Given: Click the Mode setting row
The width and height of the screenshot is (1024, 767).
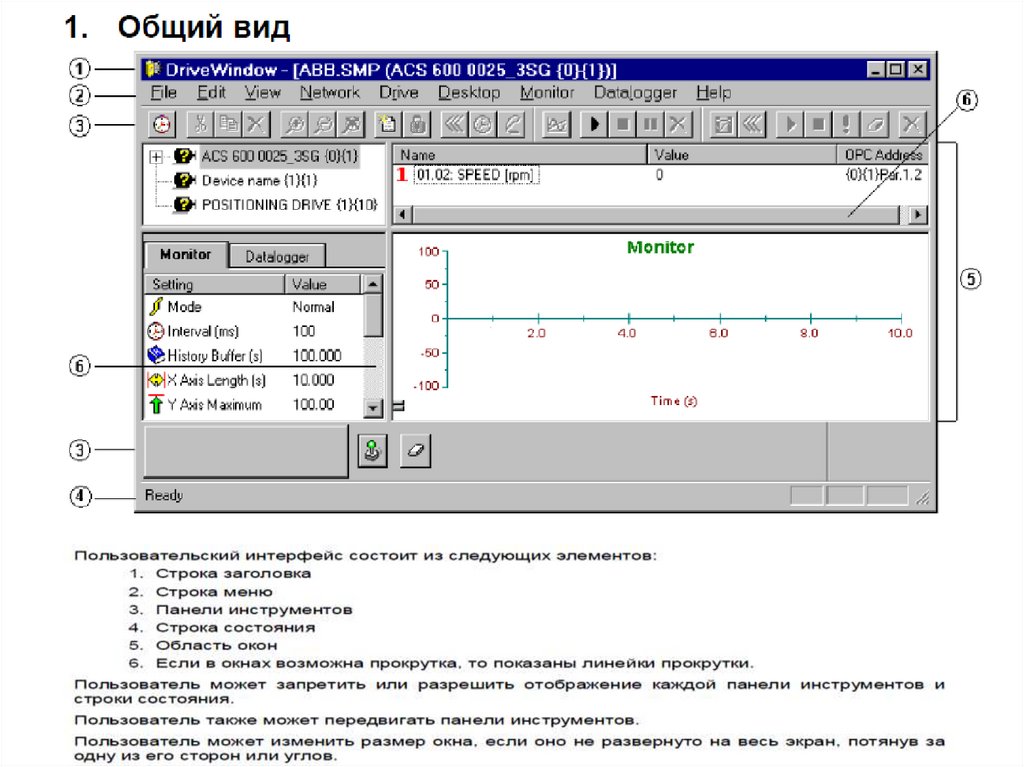Looking at the screenshot, I should 253,307.
